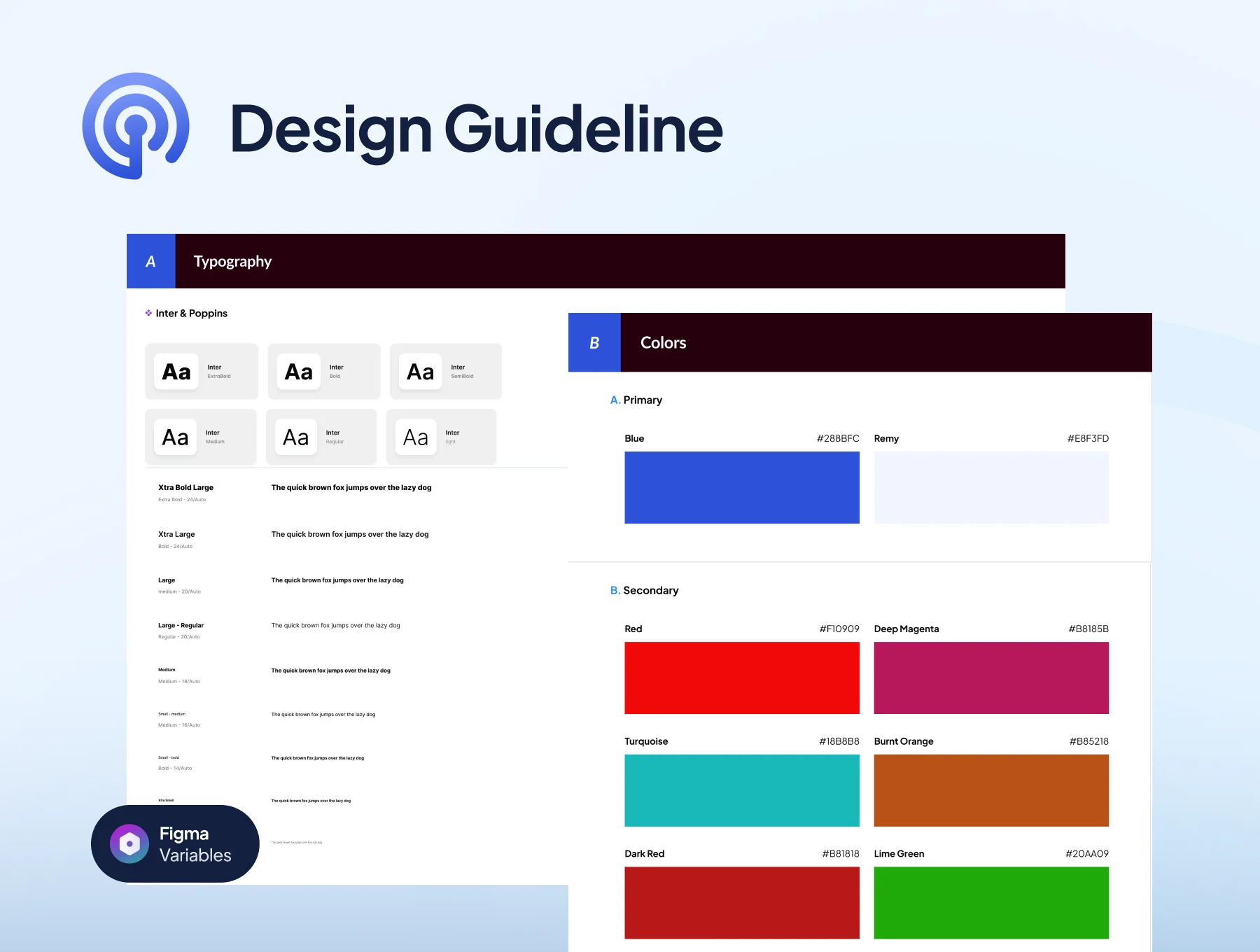Screen dimensions: 1260x952
Task: Click the purple diamond bullet beside Inter & Poppins
Action: pos(148,313)
